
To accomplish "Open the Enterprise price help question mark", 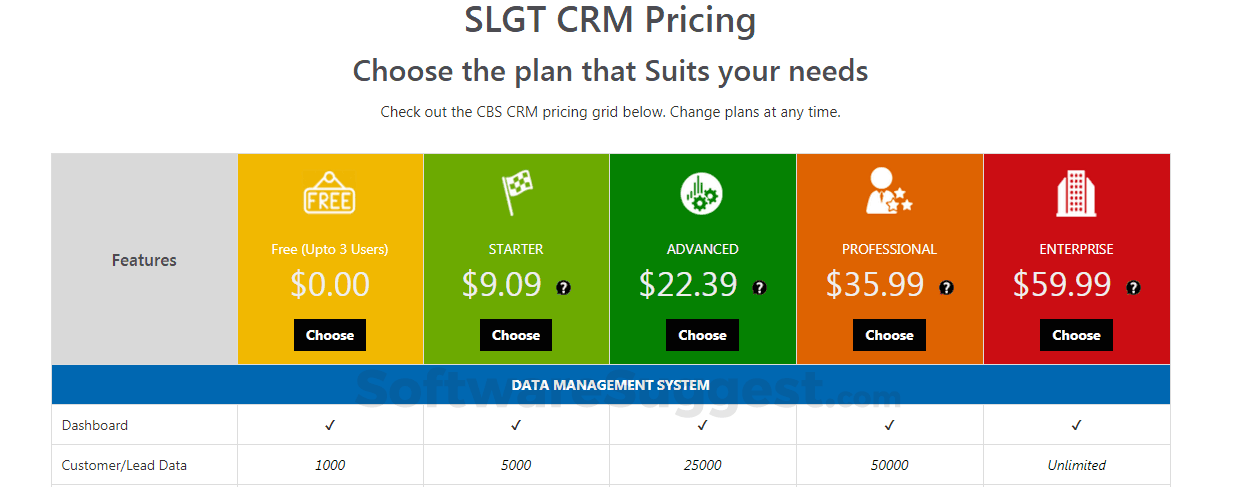I will (x=1133, y=288).
